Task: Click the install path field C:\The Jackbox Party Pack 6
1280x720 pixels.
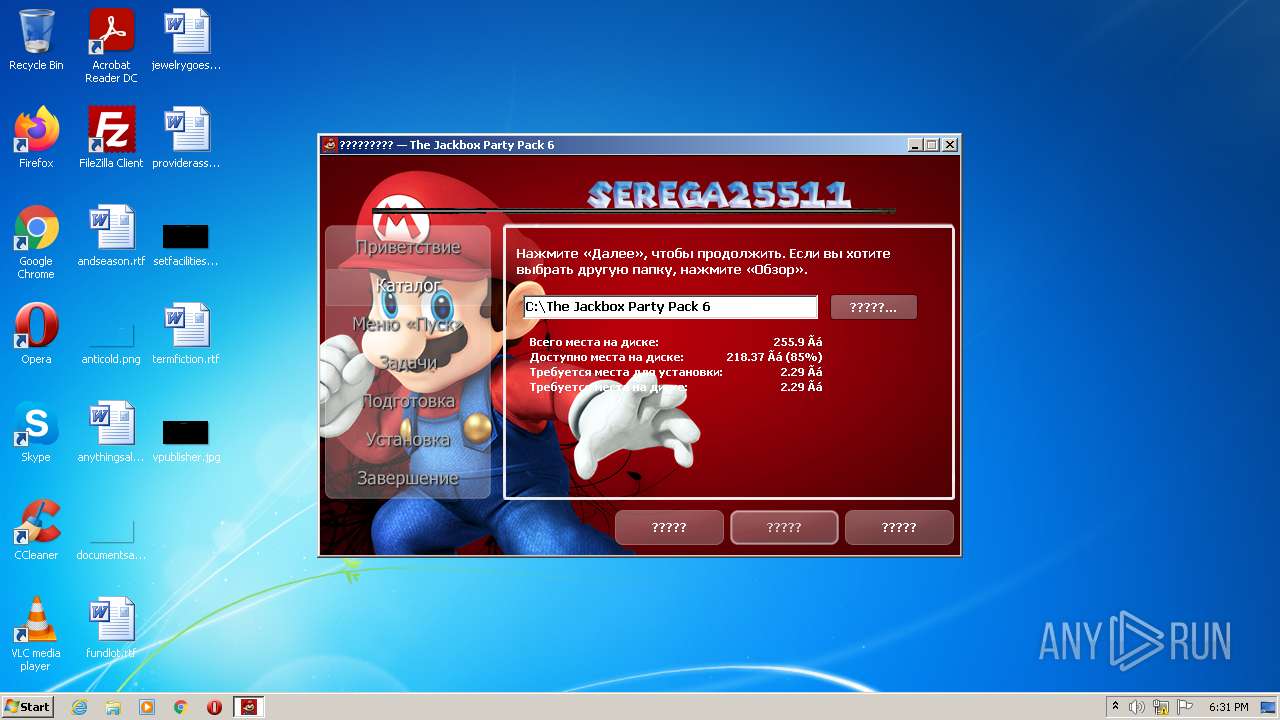Action: [671, 307]
